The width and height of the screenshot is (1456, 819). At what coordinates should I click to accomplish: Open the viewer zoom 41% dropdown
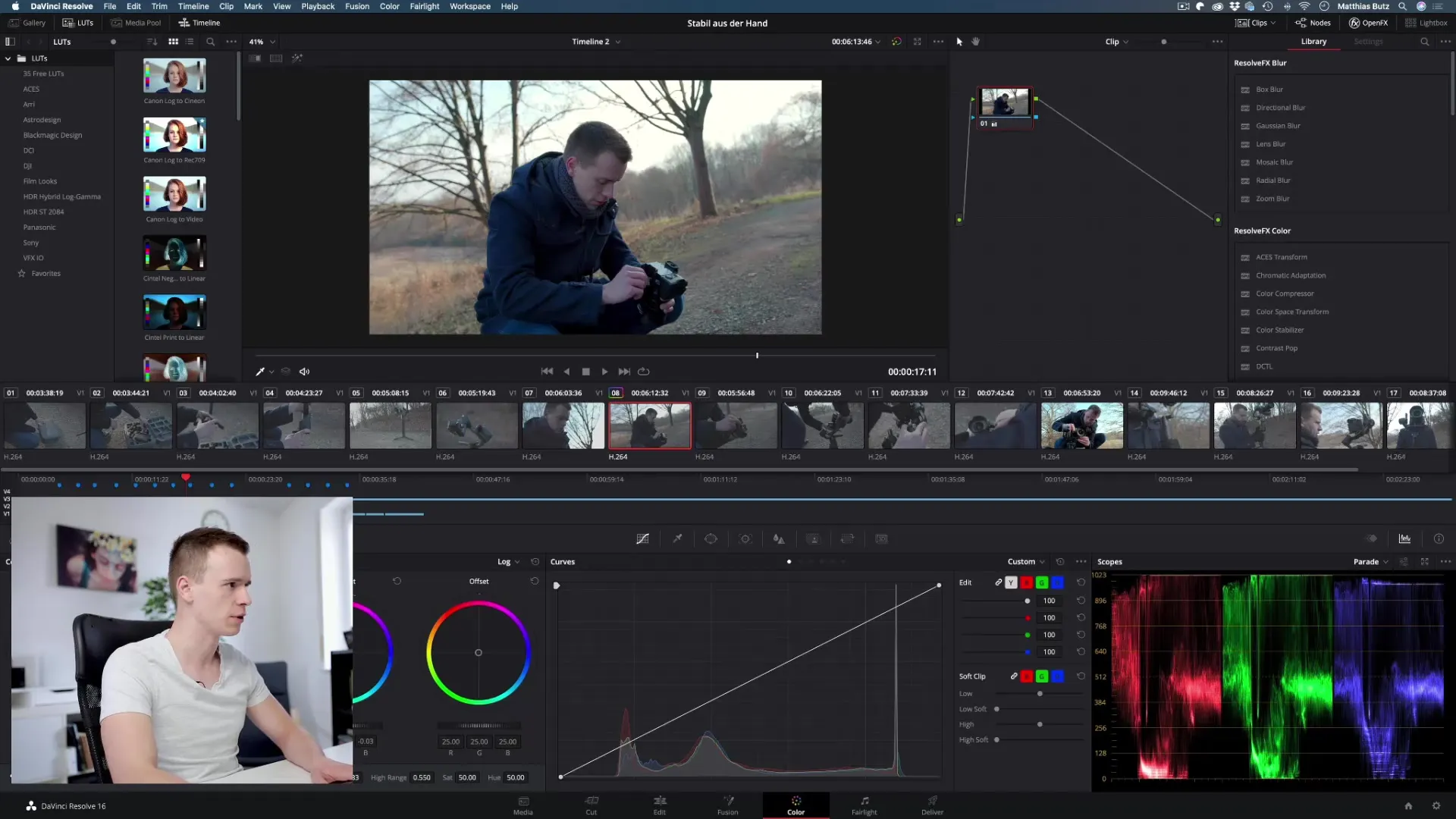tap(262, 42)
